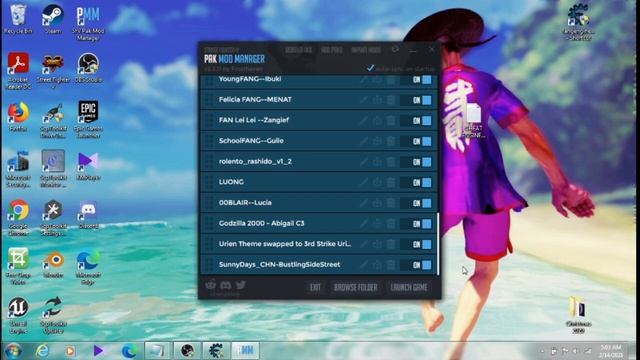Select the Firefox desktop icon
Image resolution: width=640 pixels, height=360 pixels.
tap(18, 117)
